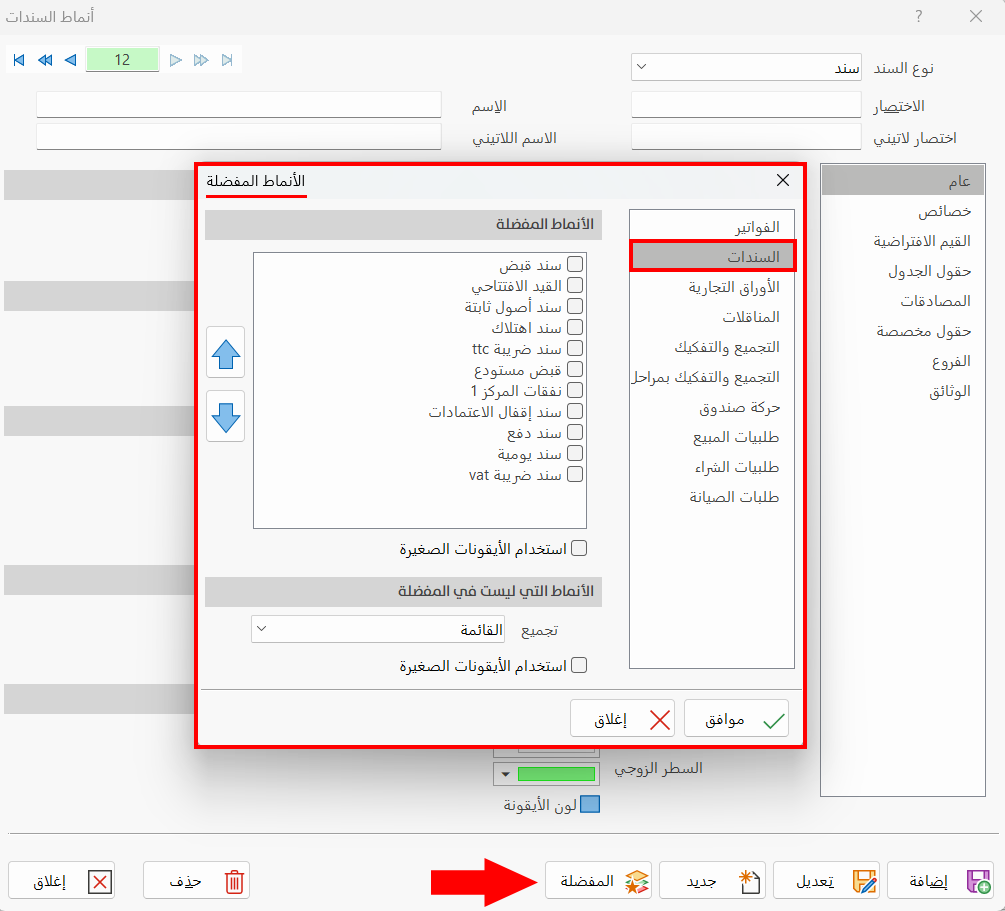Open the نوع السند dropdown

[746, 67]
